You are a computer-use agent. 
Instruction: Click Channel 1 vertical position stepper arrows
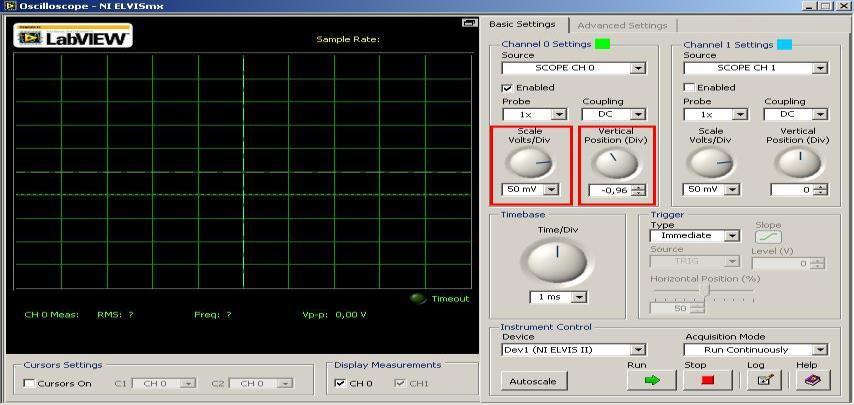tap(821, 189)
